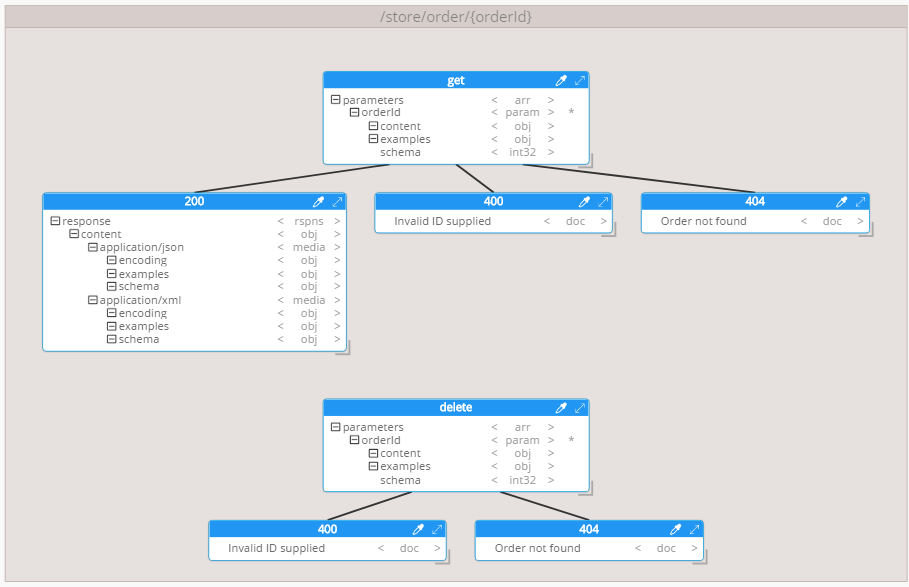Click the eyedropper icon on 200 node

(x=318, y=202)
